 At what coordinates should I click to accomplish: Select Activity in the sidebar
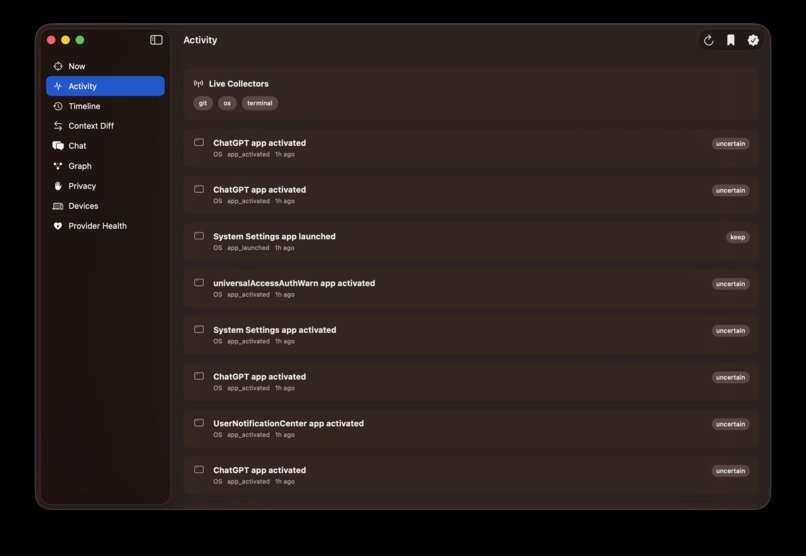(105, 86)
